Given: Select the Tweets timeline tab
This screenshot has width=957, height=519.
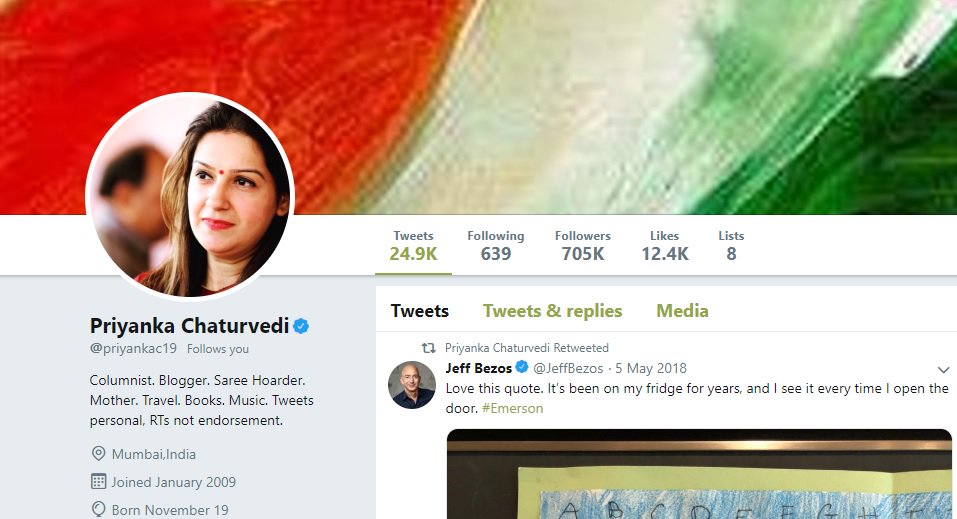Looking at the screenshot, I should (x=420, y=311).
